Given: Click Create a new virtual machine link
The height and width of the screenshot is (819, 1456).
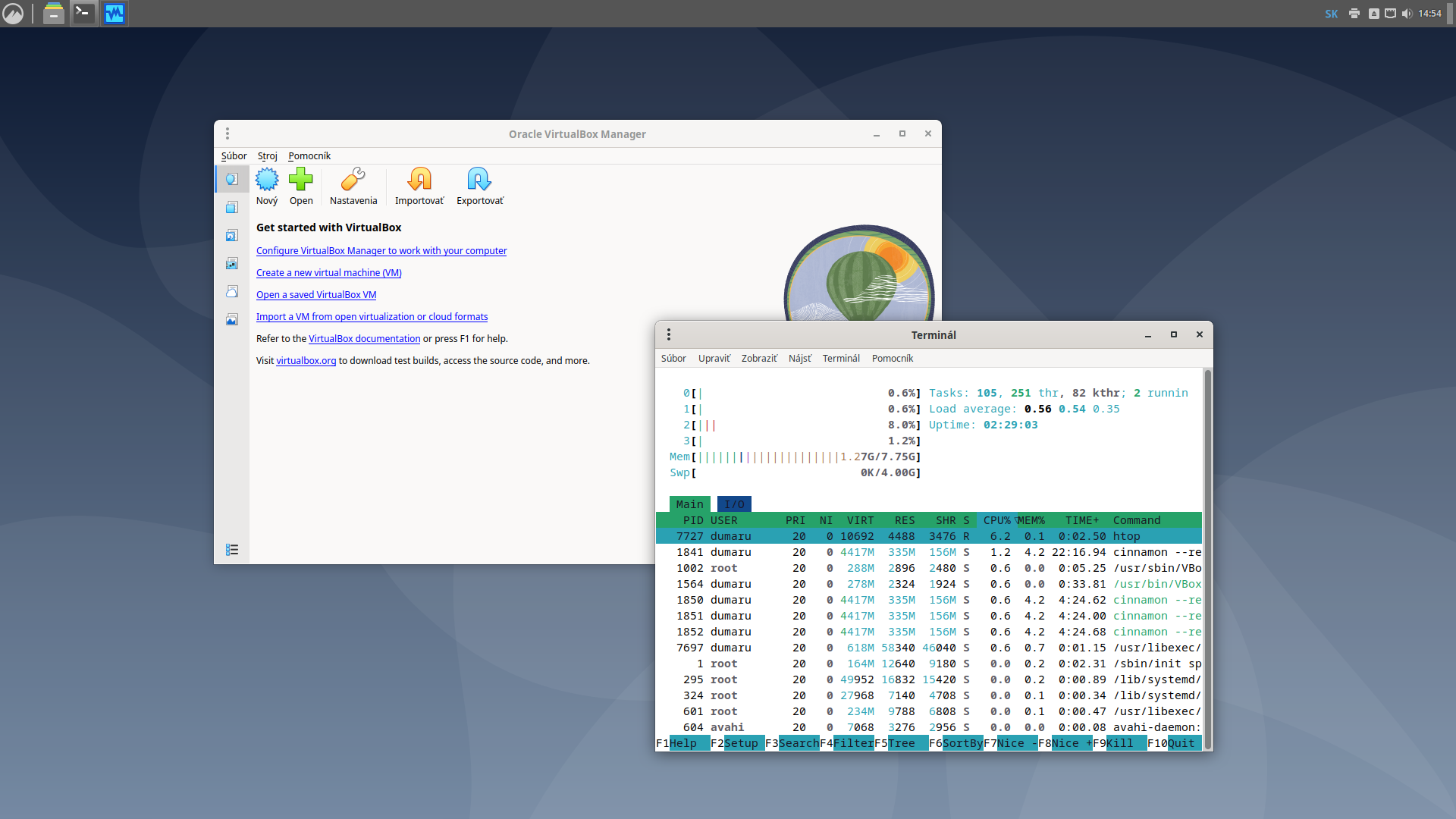Looking at the screenshot, I should point(329,273).
